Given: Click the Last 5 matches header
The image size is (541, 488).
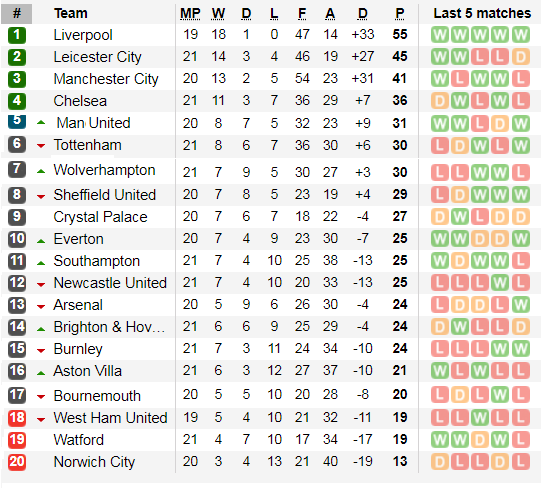Looking at the screenshot, I should [482, 13].
